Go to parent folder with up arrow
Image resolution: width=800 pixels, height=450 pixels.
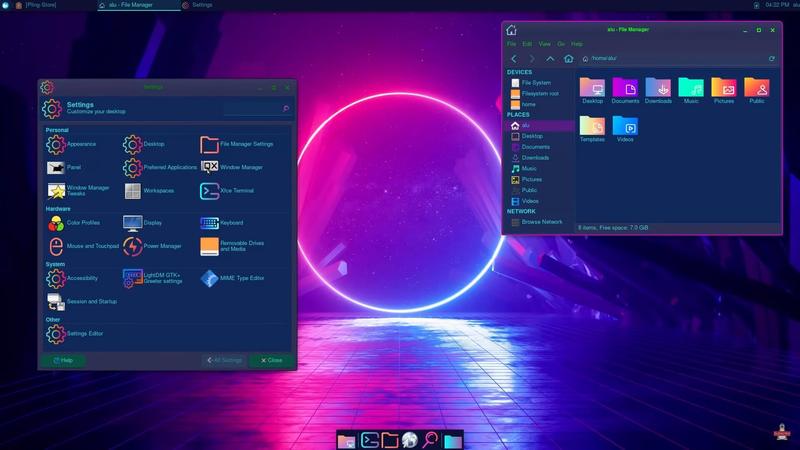click(x=550, y=59)
